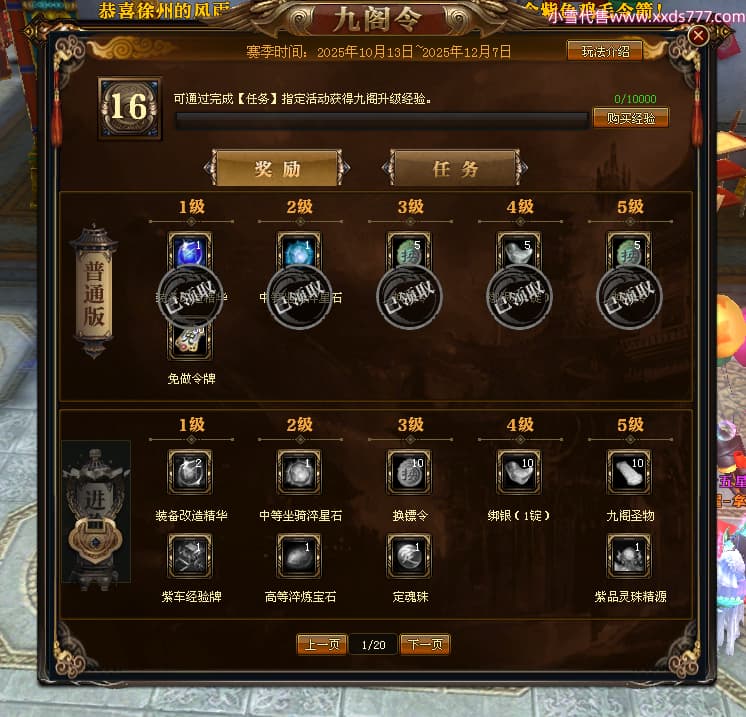Click the 进 advanced tier emblem
Screen dimensions: 746x717
pos(97,511)
